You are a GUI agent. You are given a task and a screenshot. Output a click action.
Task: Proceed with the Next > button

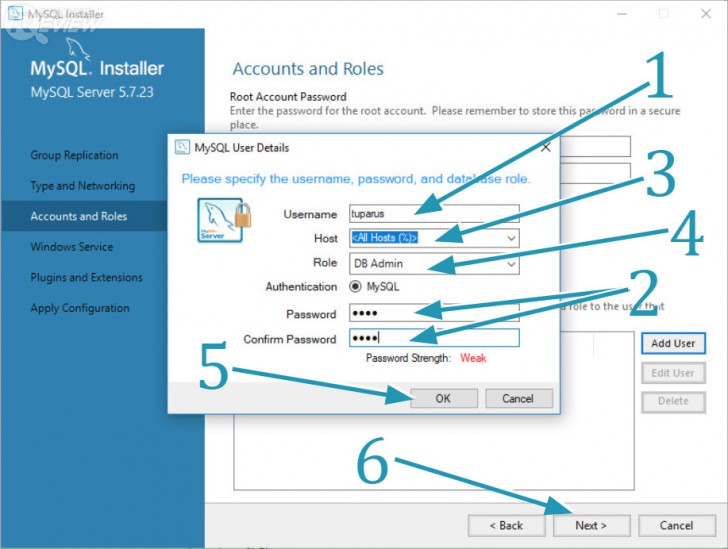tap(592, 525)
